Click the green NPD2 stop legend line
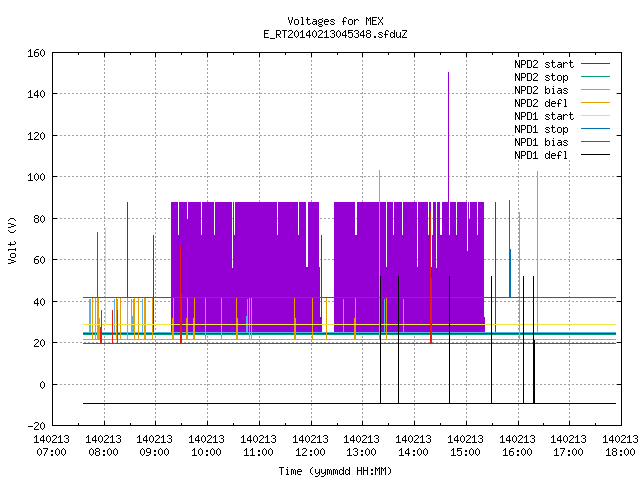Viewport: 640px width, 480px height. [596, 76]
